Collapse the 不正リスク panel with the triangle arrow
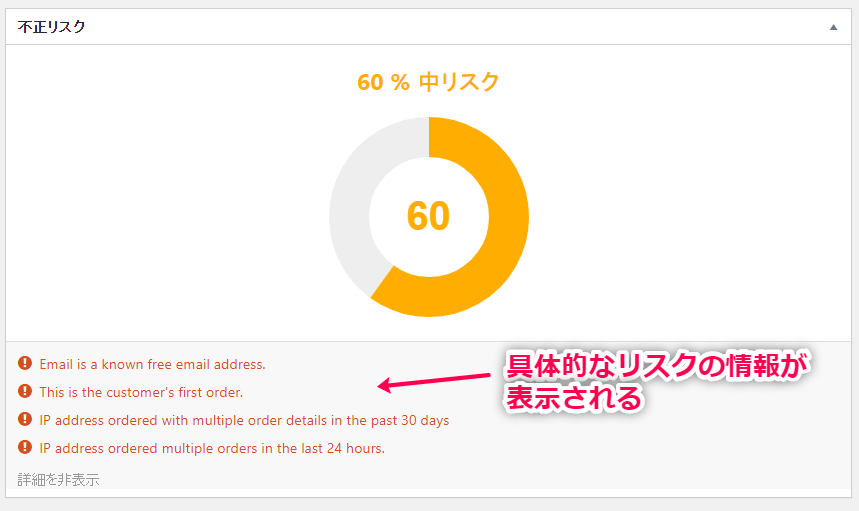 point(833,27)
